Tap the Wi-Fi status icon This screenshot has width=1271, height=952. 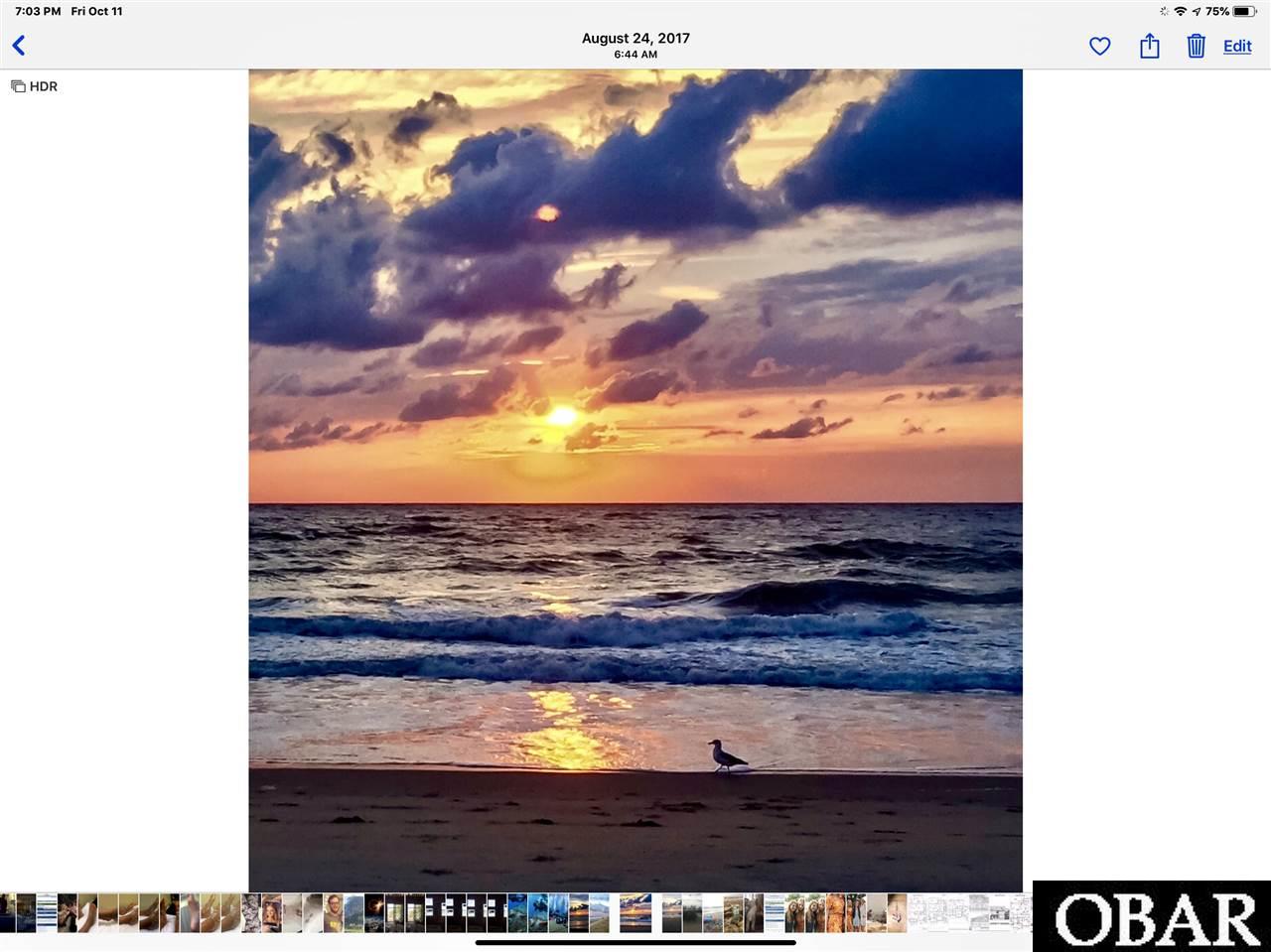1180,11
